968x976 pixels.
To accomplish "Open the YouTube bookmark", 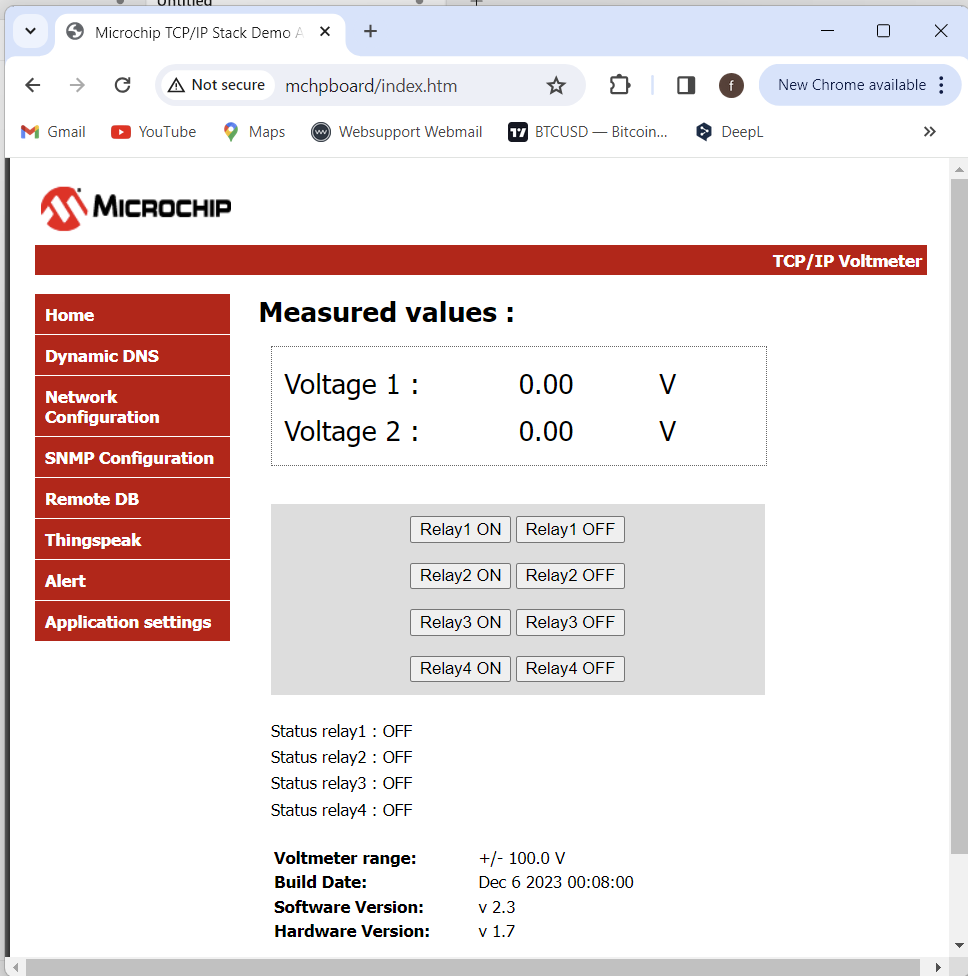I will pyautogui.click(x=154, y=132).
